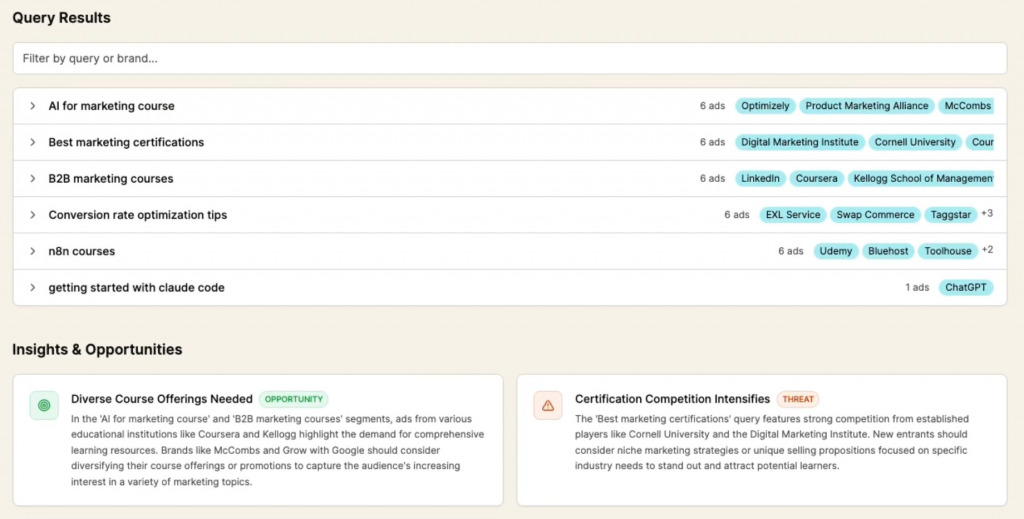Click 'n8n courses' query text
Screen dimensions: 1024x519
coord(82,251)
